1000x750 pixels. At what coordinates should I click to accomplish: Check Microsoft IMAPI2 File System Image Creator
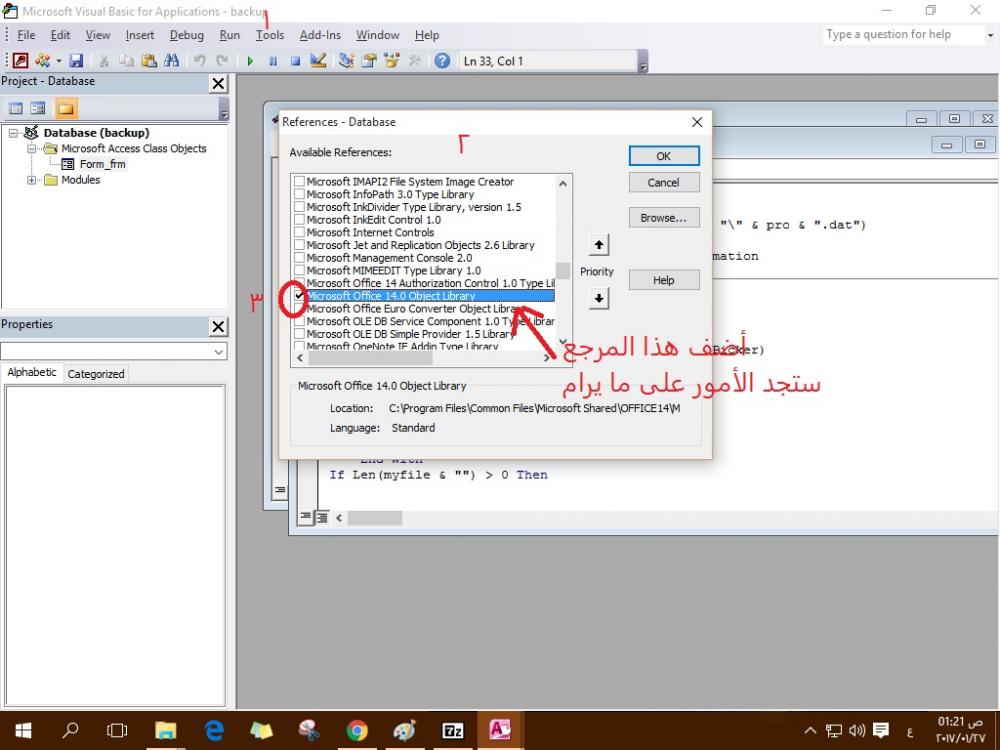coord(299,182)
